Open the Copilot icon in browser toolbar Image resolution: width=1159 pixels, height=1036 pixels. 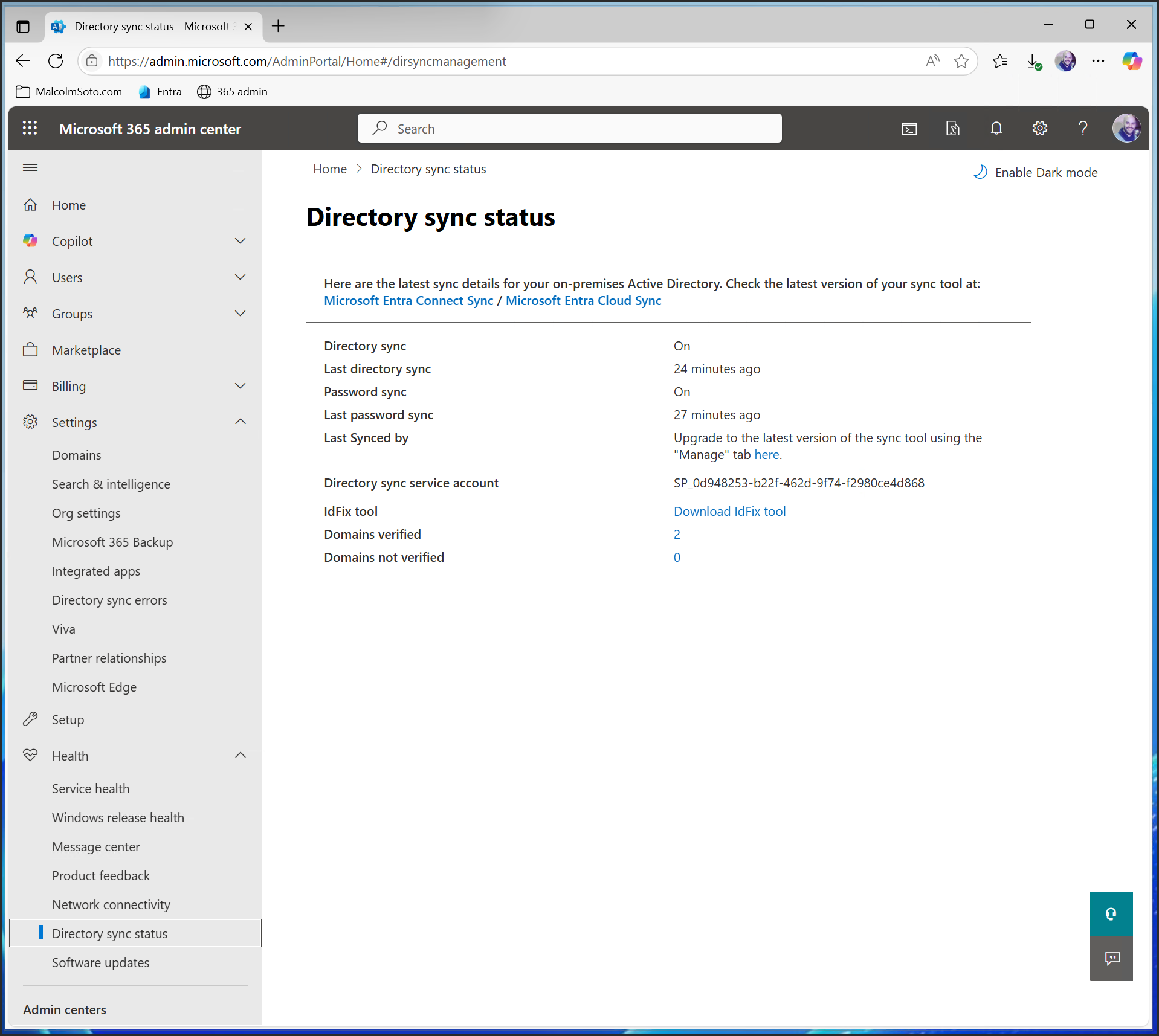click(1131, 61)
